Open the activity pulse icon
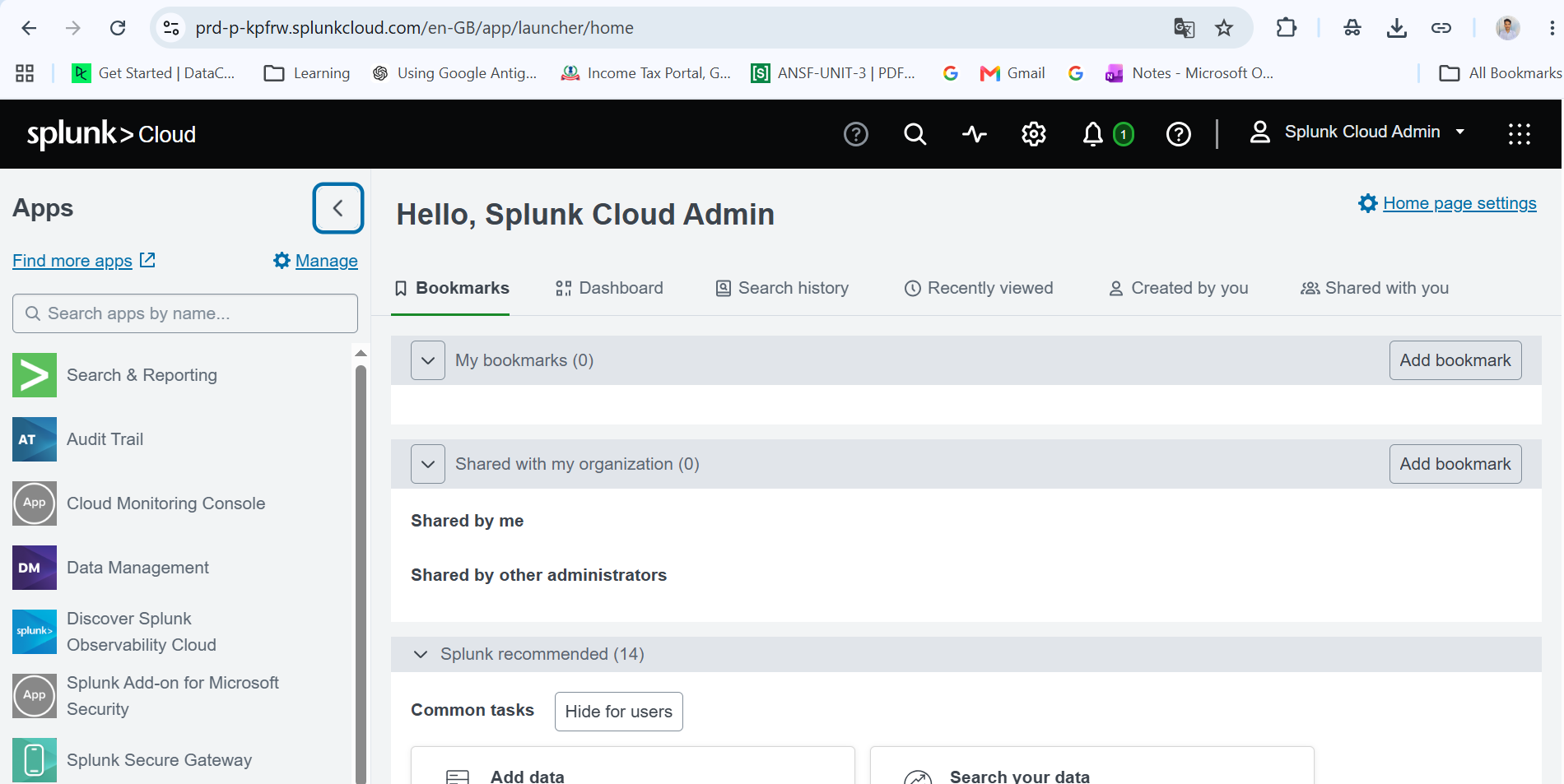Viewport: 1564px width, 784px height. pyautogui.click(x=975, y=133)
